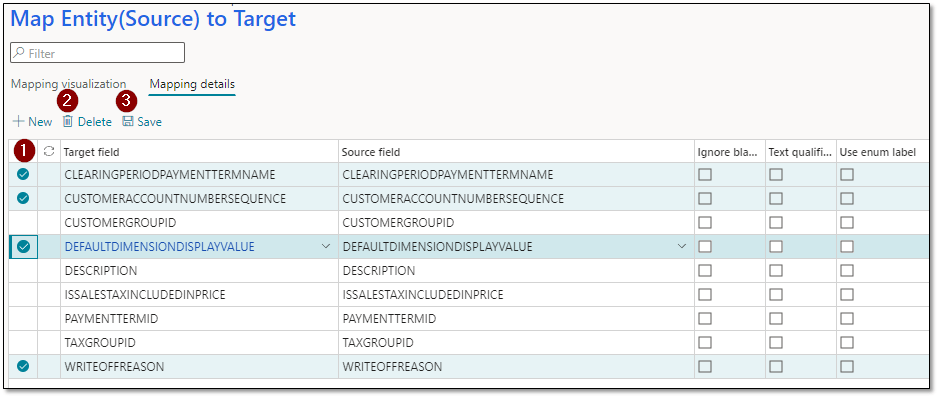Check Text qualifier for DESCRIPTION row
The height and width of the screenshot is (398, 939).
[776, 271]
